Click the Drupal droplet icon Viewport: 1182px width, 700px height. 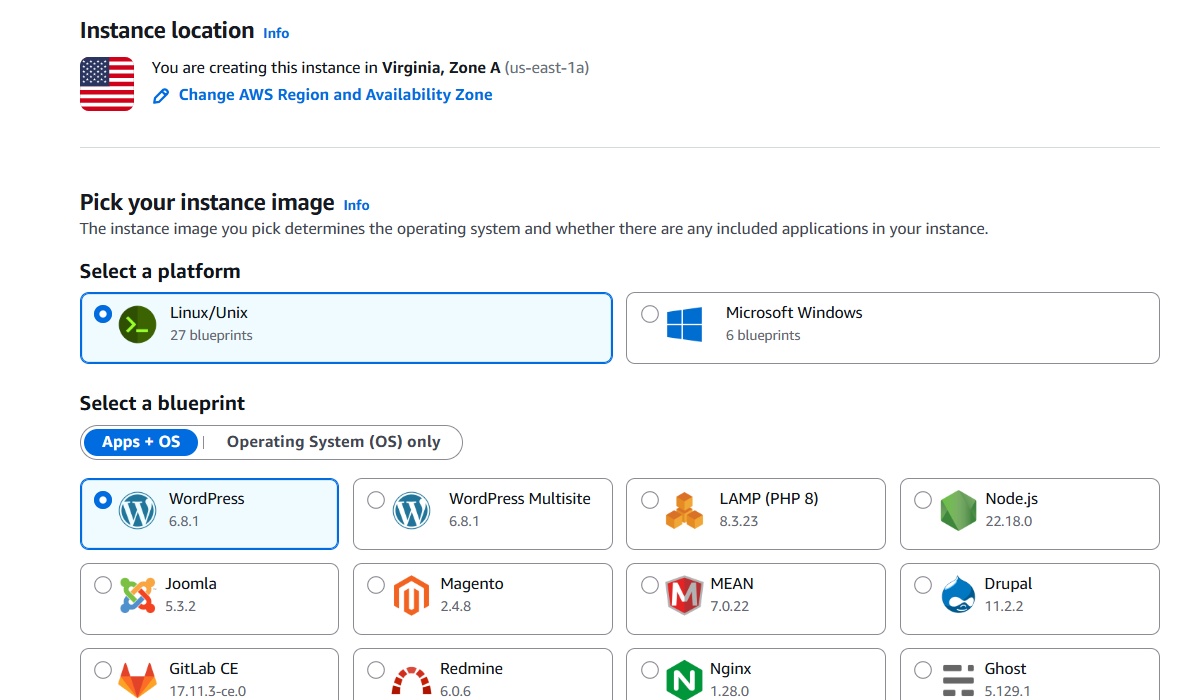coord(957,595)
